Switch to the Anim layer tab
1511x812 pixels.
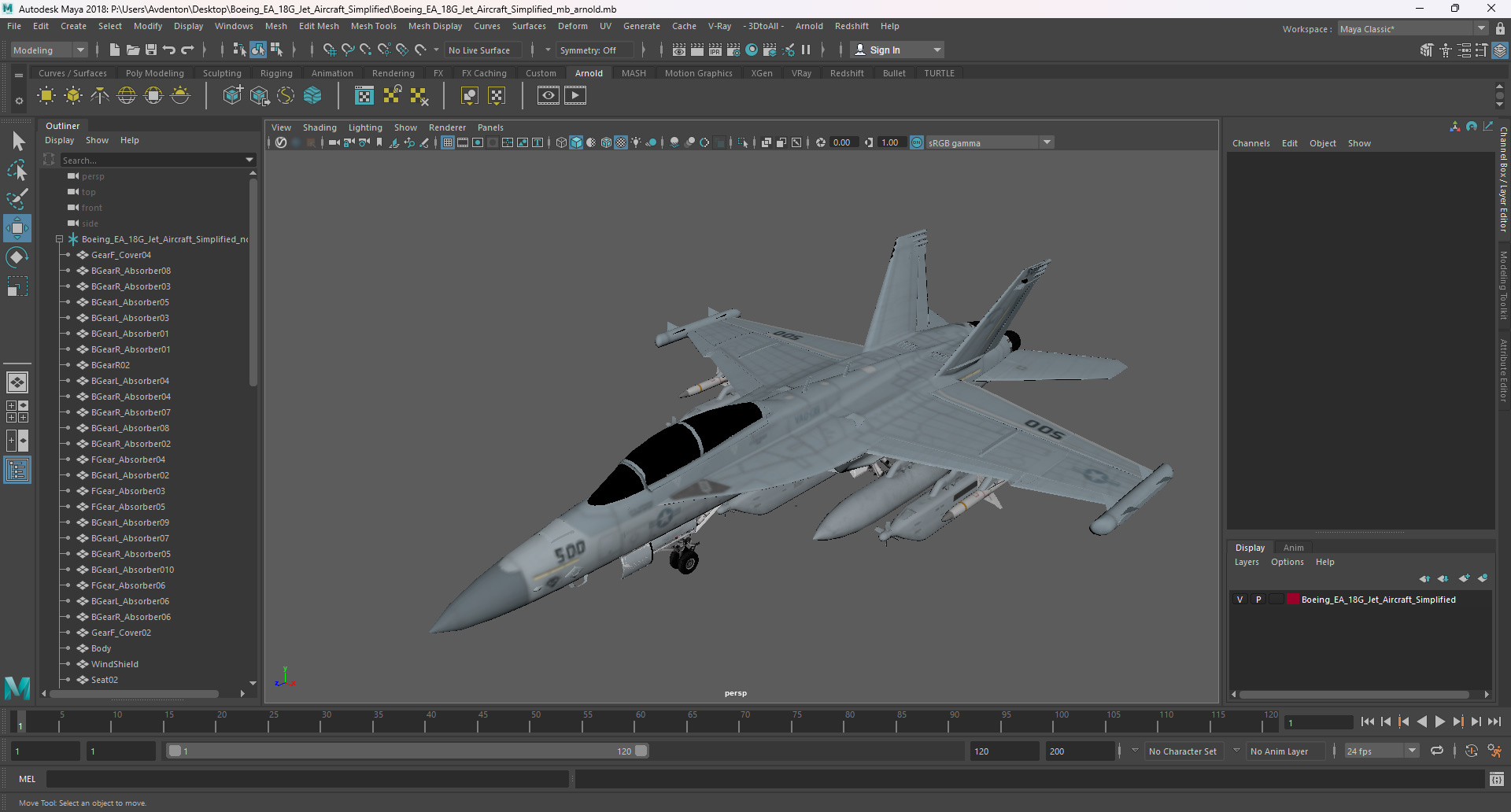click(x=1293, y=548)
